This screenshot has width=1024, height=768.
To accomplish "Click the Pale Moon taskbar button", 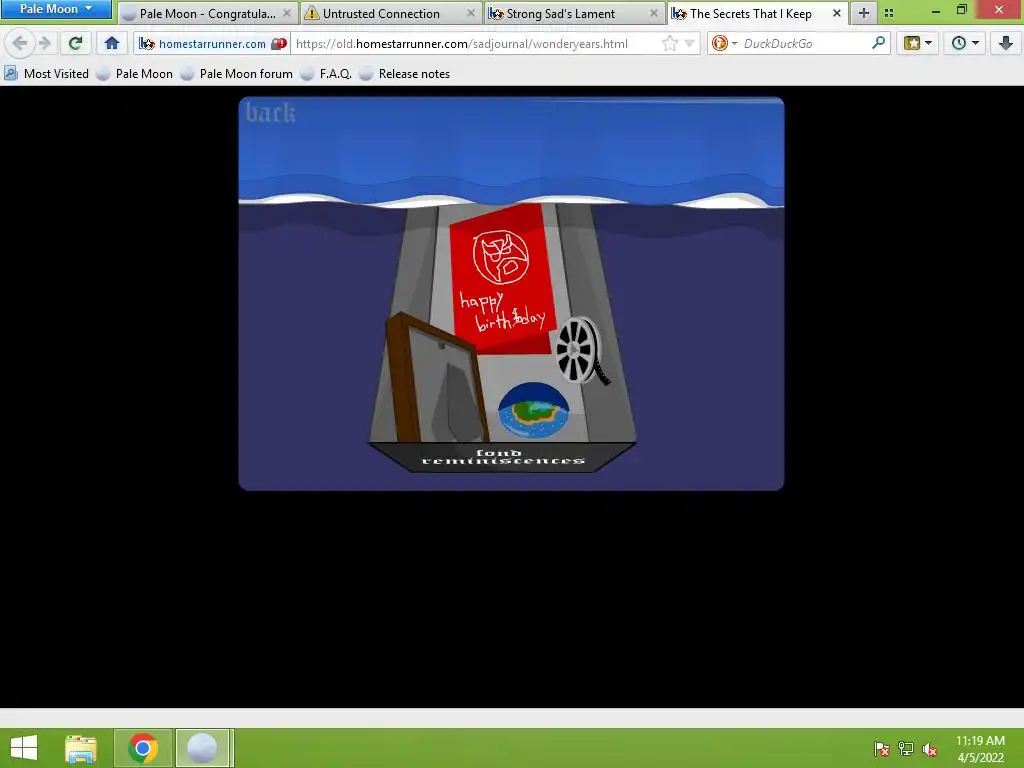I will tap(202, 748).
